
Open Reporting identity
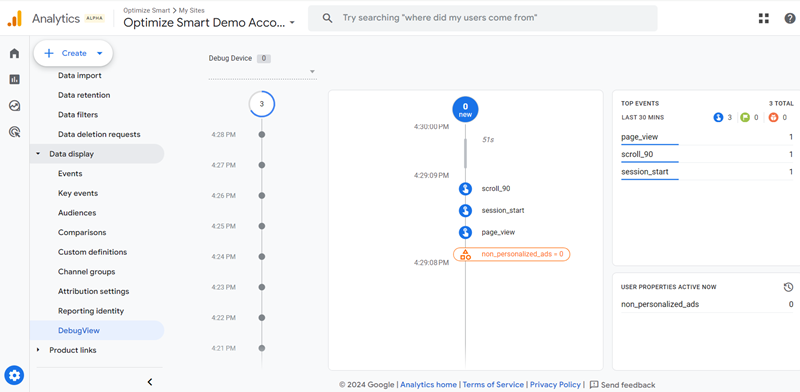[91, 311]
